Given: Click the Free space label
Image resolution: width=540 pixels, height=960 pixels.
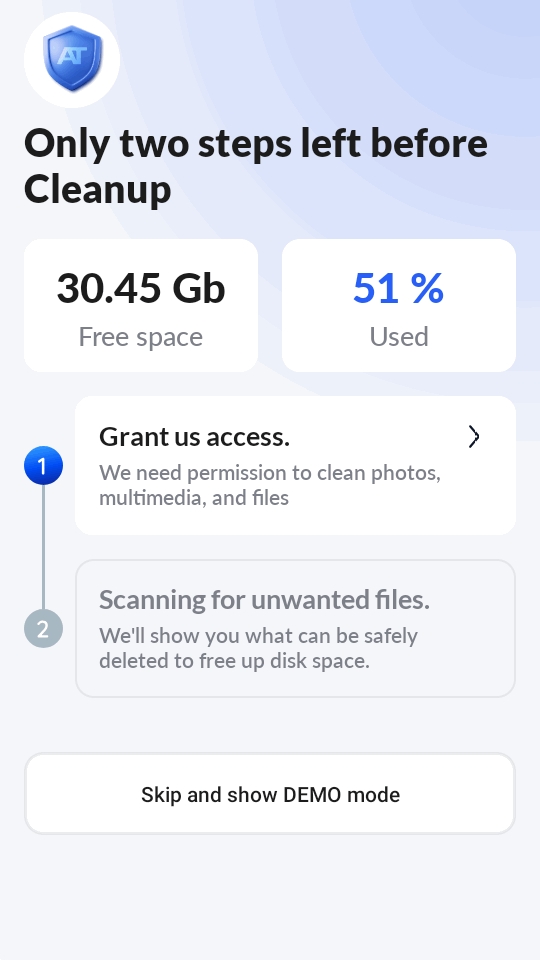Looking at the screenshot, I should coord(141,337).
